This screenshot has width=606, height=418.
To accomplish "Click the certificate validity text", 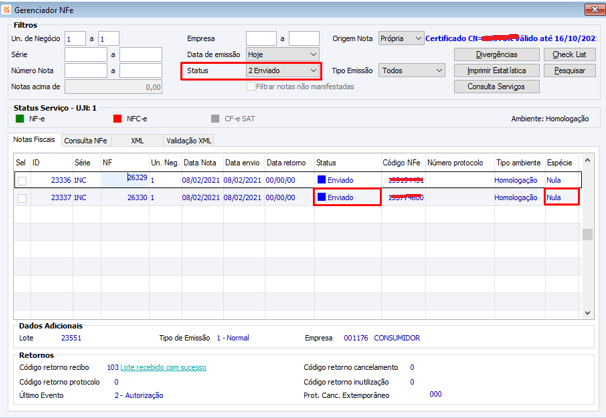I will pyautogui.click(x=510, y=38).
